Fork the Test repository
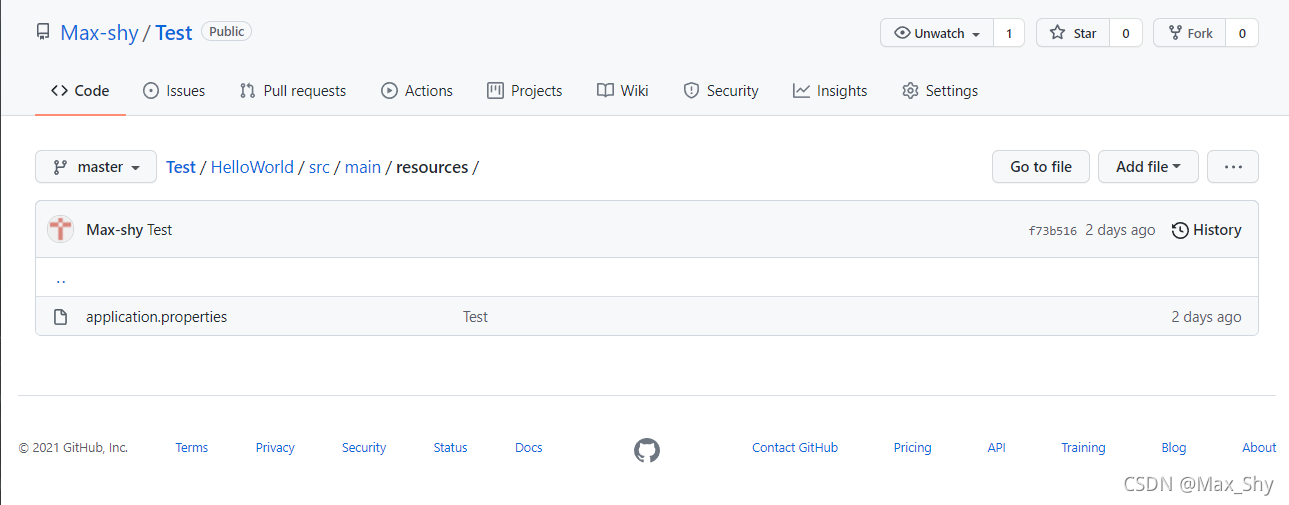1289x505 pixels. click(x=1189, y=33)
